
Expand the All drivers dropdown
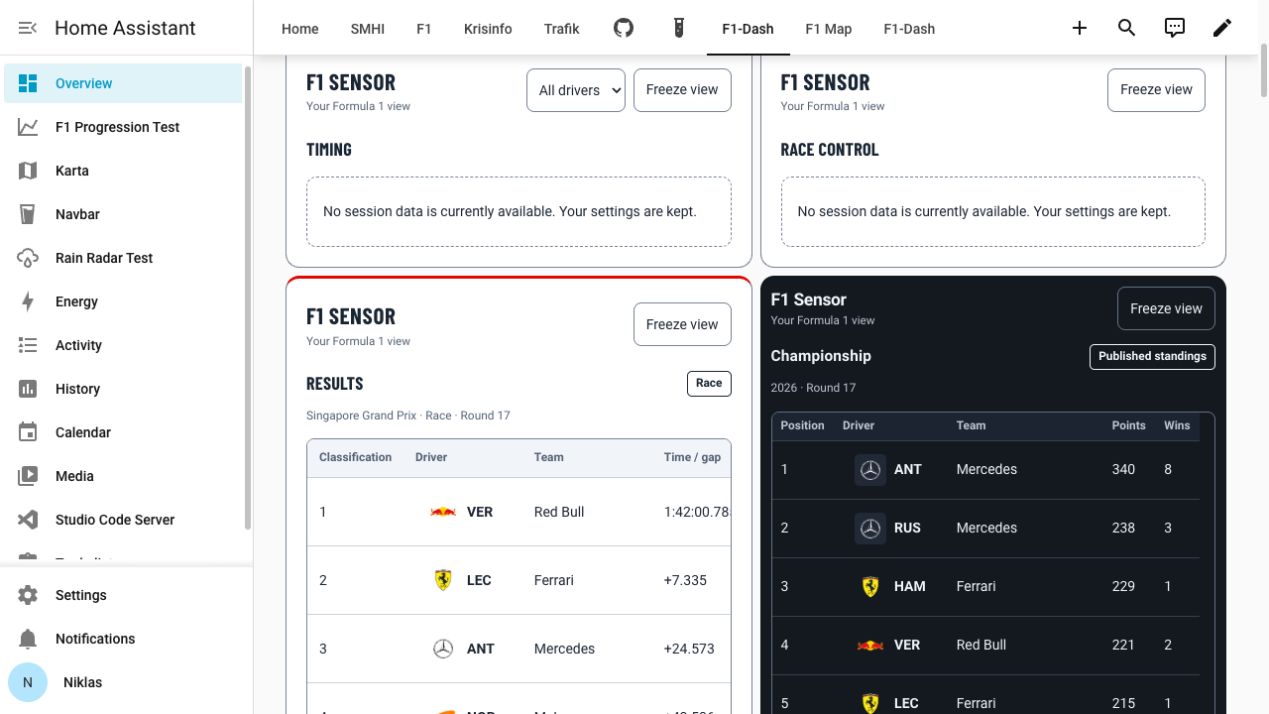[x=576, y=90]
